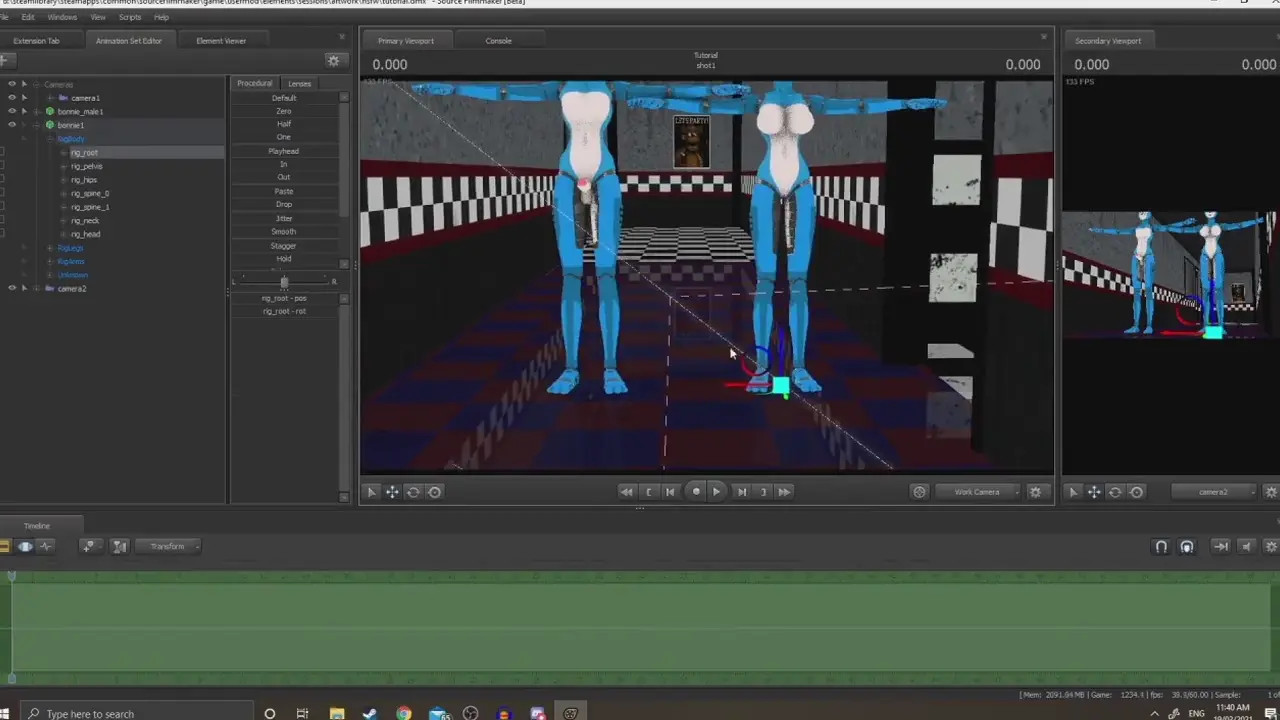Select the primary viewport screen-manipulator tool
Screen dimensions: 1280x720
434,492
